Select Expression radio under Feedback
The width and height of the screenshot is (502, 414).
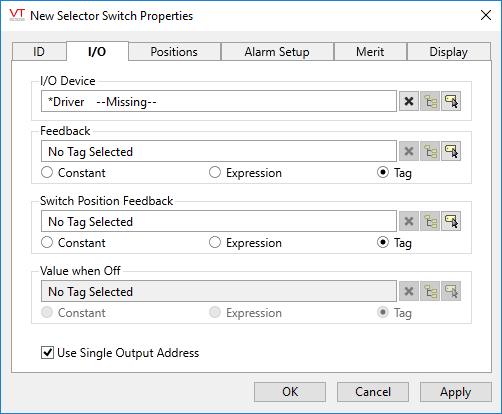(x=215, y=173)
